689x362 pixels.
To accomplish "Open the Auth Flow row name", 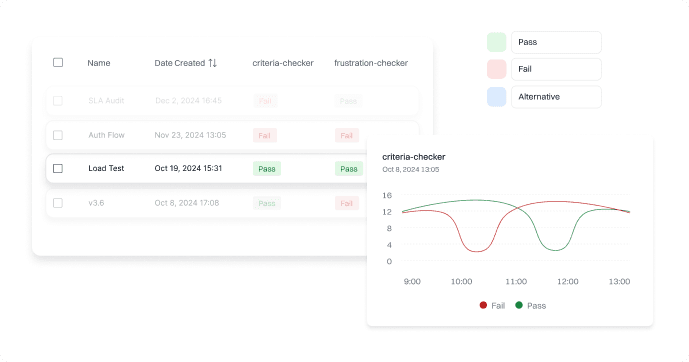I will 106,135.
